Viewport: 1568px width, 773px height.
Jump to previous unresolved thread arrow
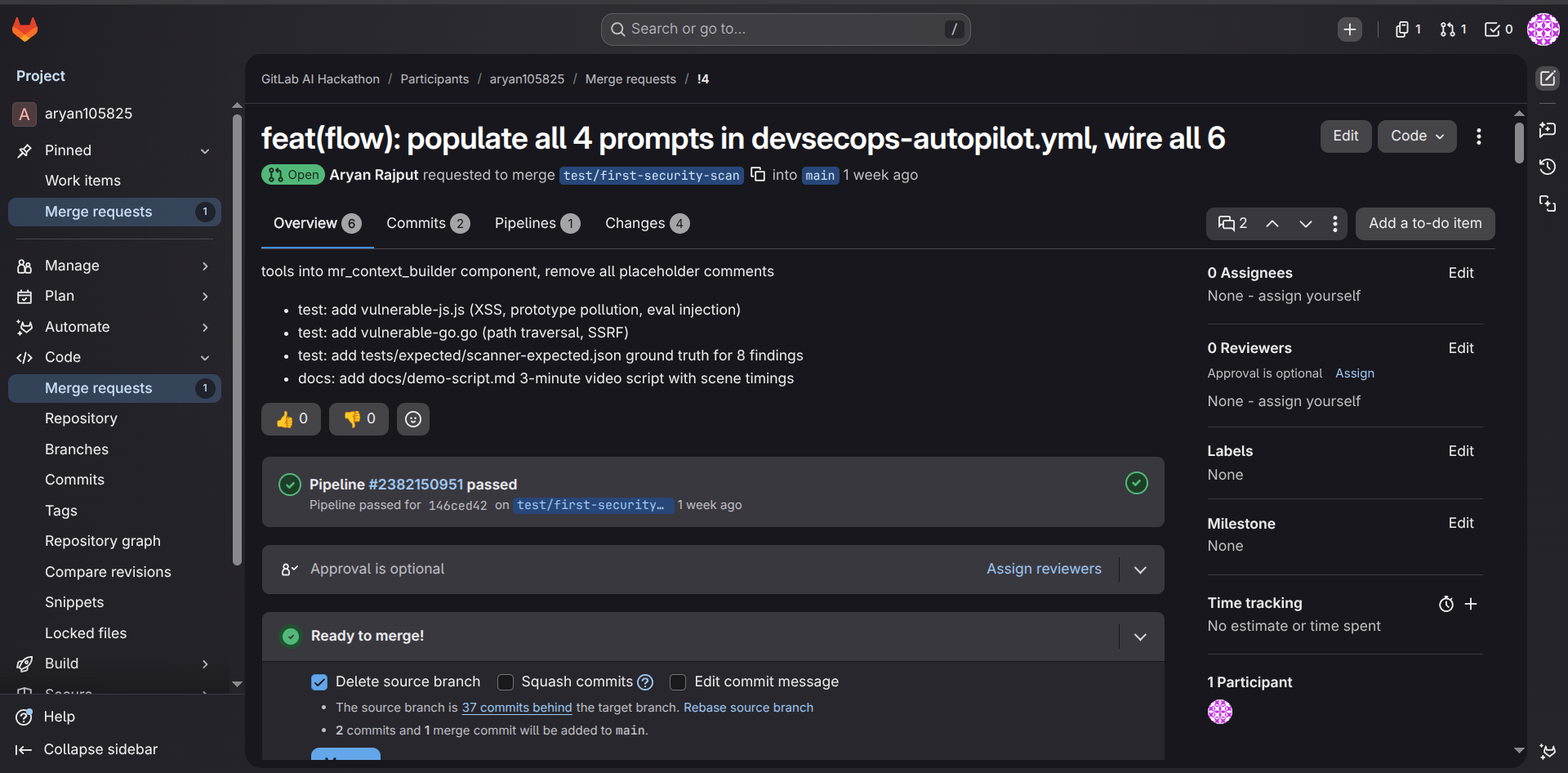(x=1272, y=224)
